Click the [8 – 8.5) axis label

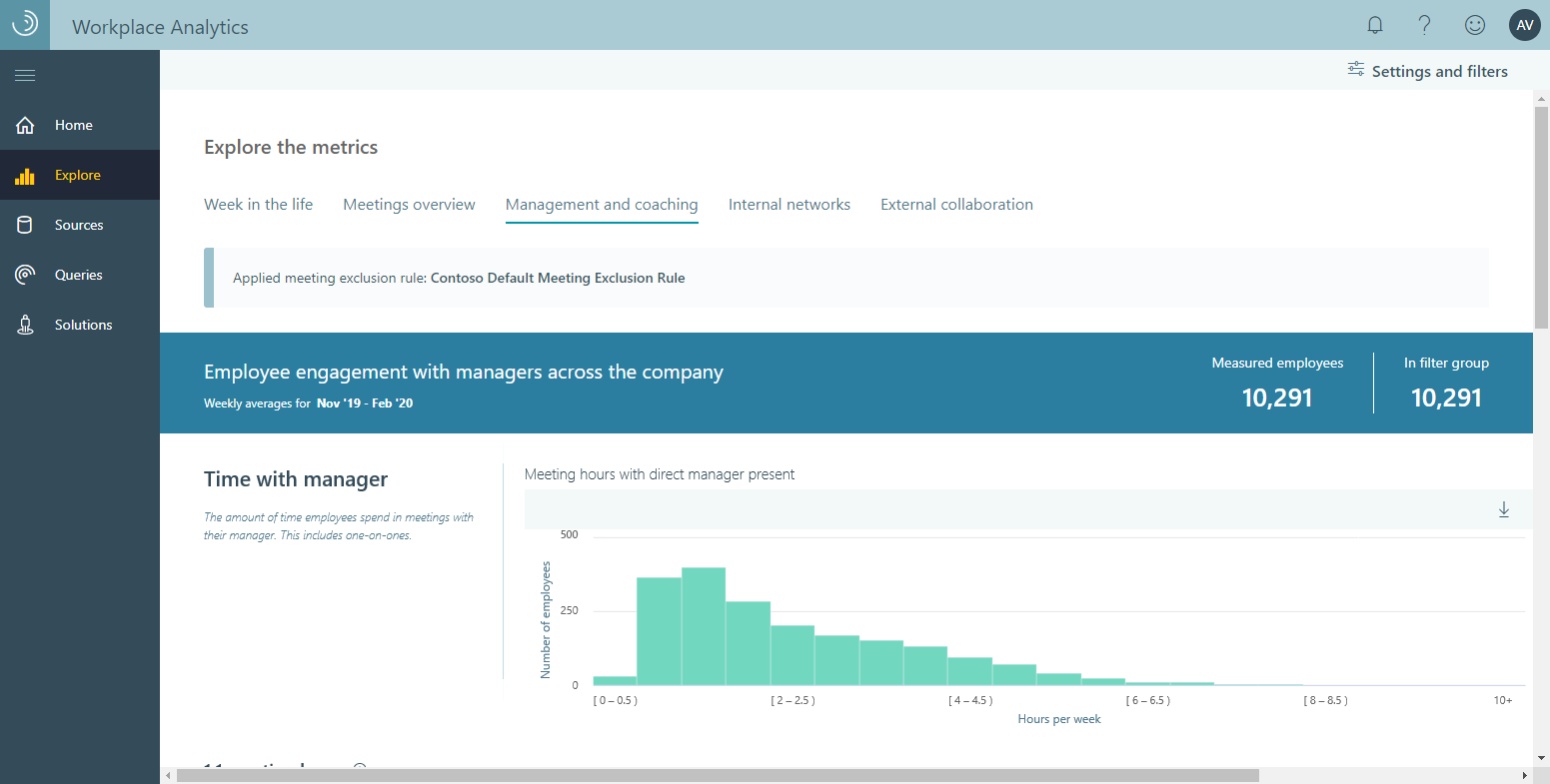tap(1325, 700)
